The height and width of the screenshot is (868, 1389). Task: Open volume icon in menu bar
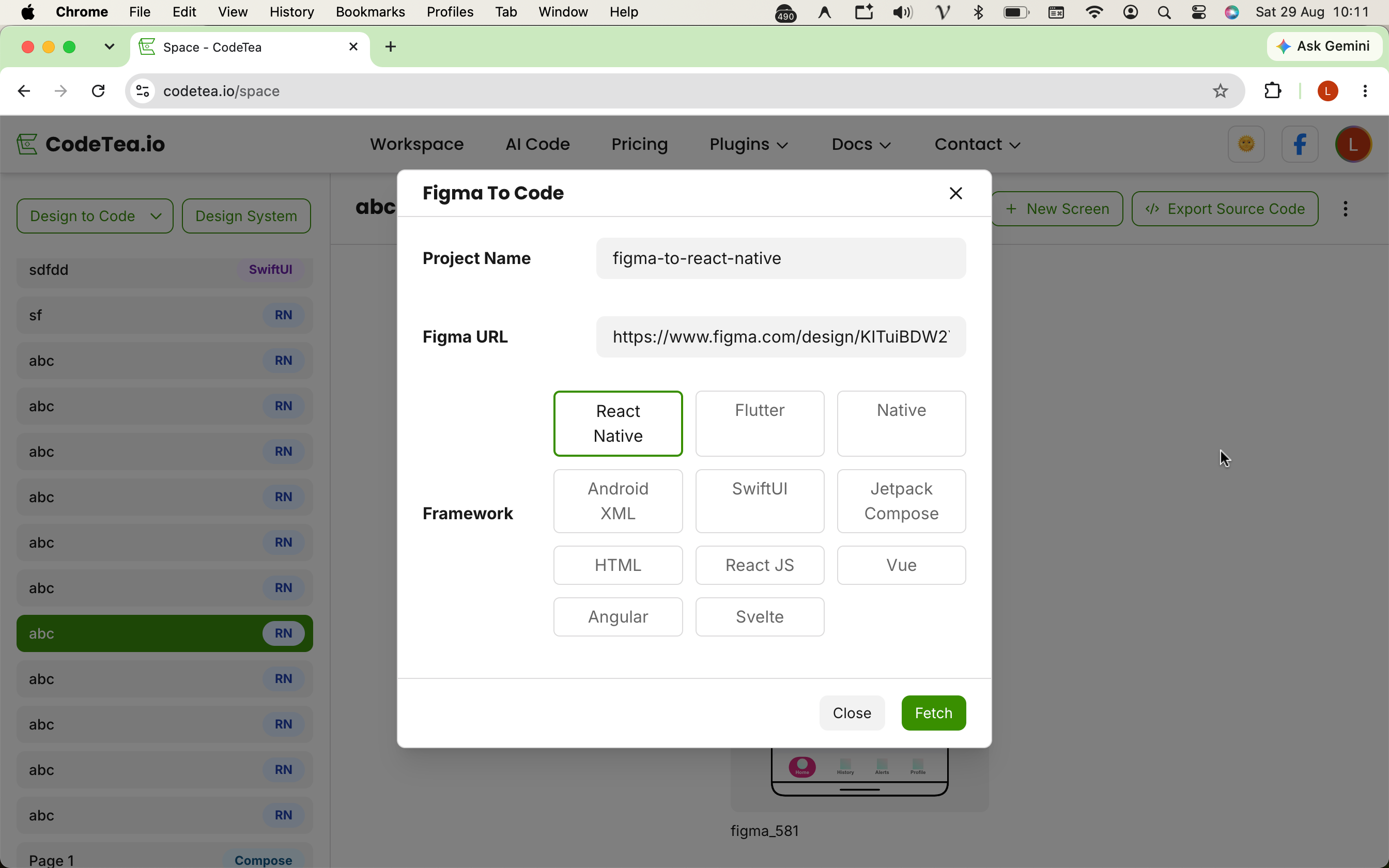click(x=902, y=12)
